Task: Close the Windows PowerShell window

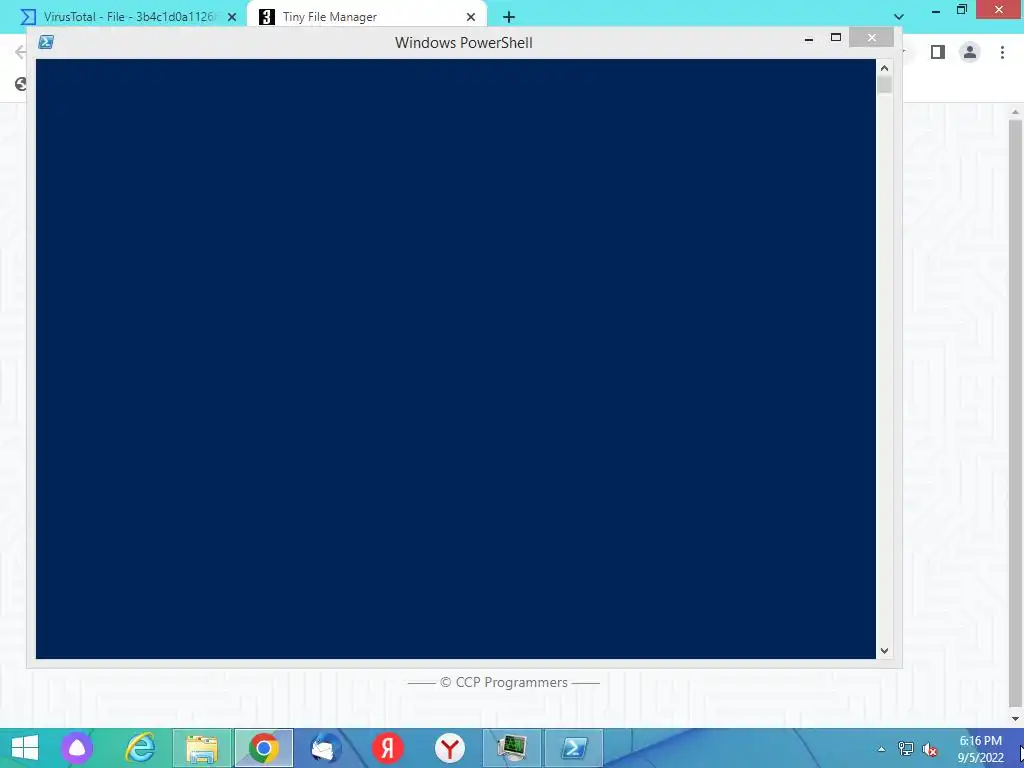Action: coord(871,38)
